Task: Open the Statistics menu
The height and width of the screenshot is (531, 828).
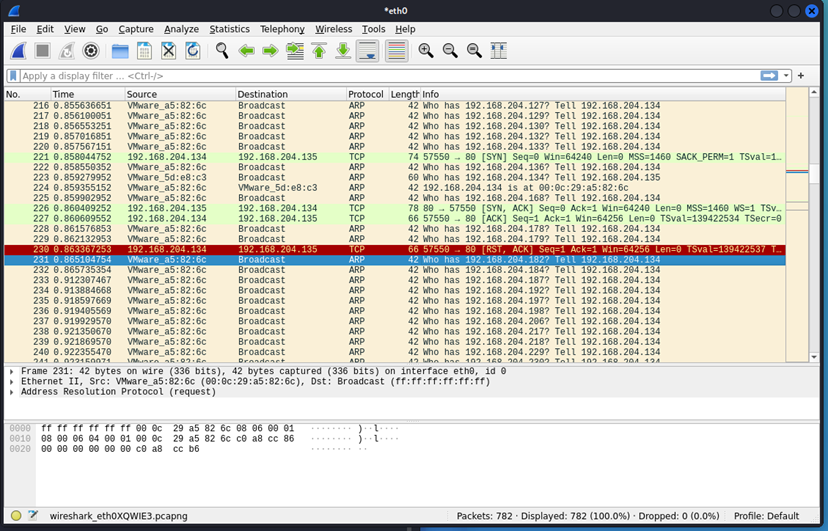Action: [x=229, y=30]
